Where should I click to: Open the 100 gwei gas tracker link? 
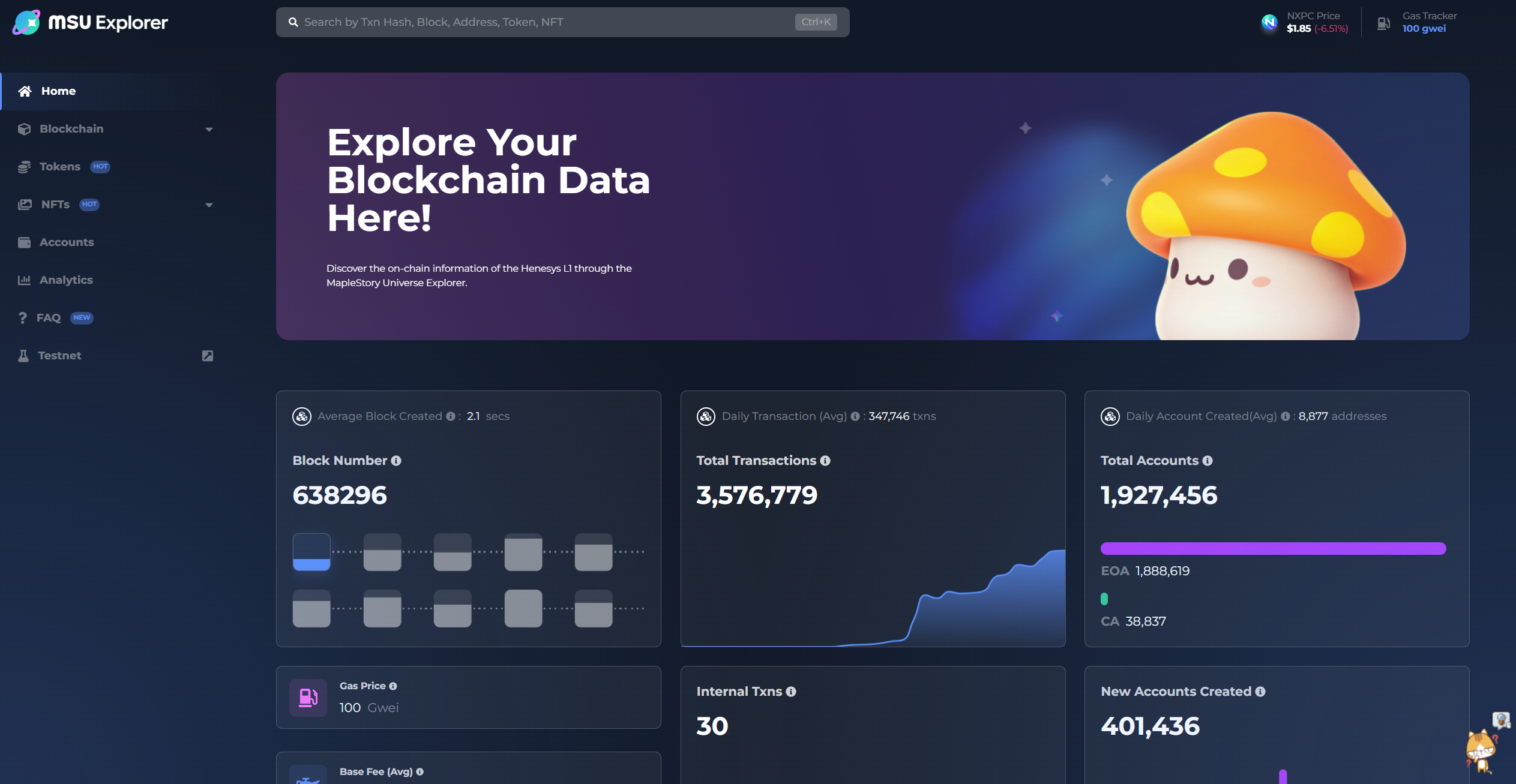click(1424, 29)
